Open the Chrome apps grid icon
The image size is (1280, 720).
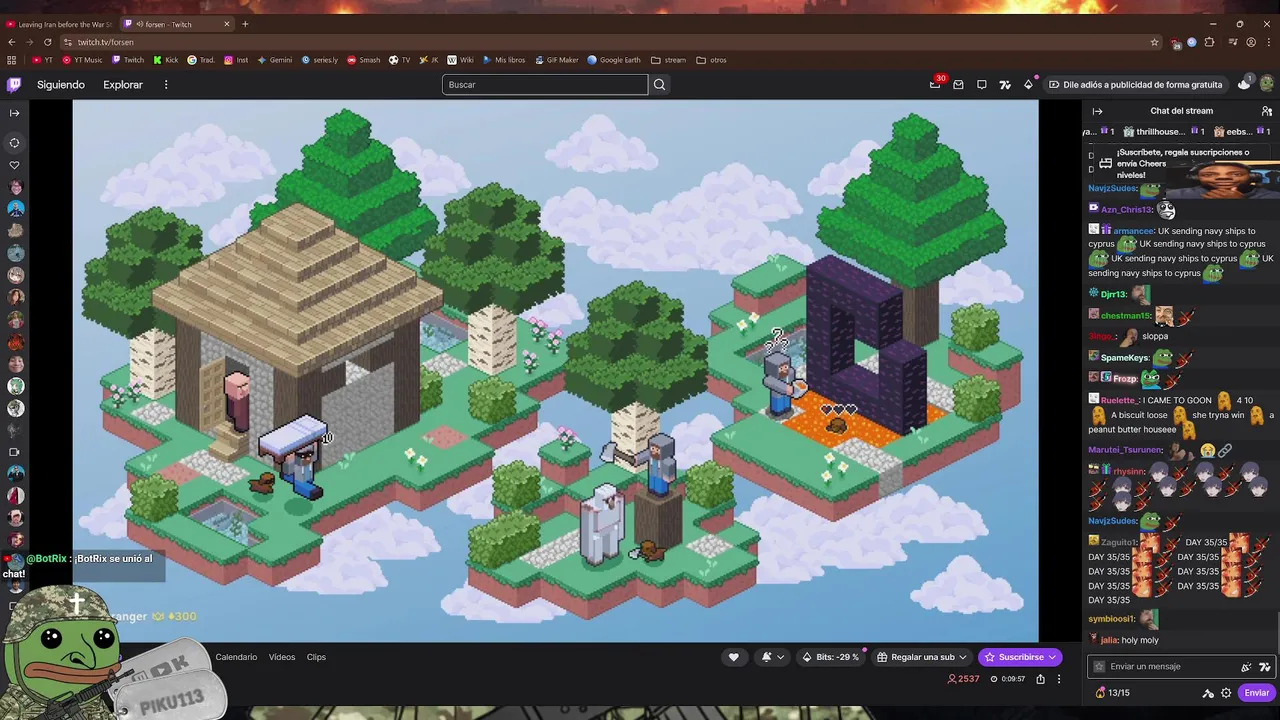12,60
